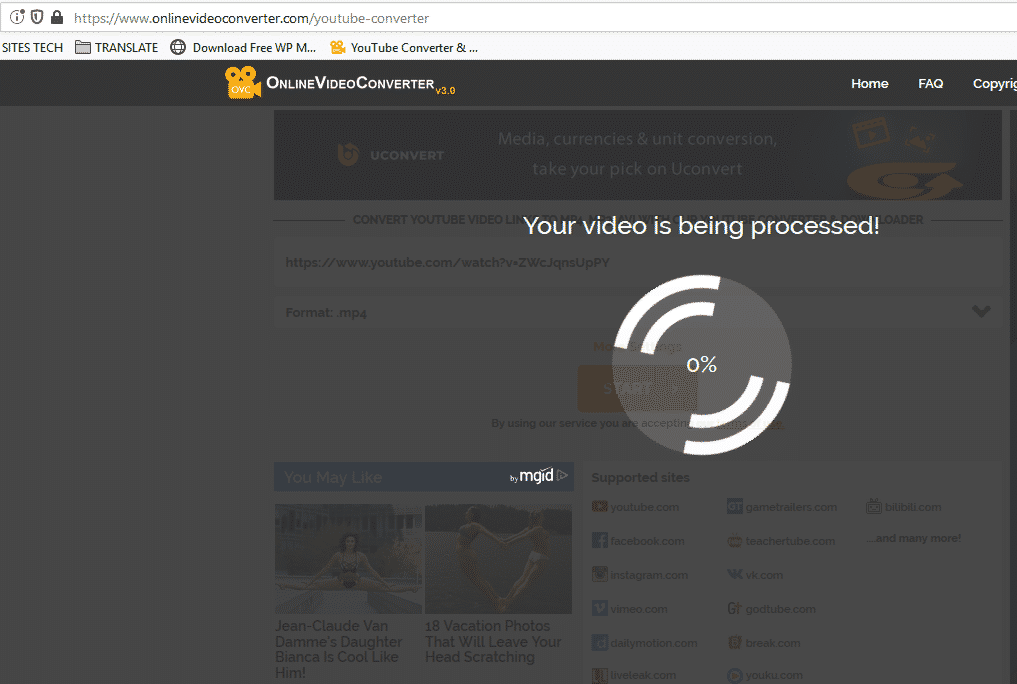This screenshot has height=684, width=1017.
Task: Click the mgid sponsor logo
Action: (x=538, y=476)
